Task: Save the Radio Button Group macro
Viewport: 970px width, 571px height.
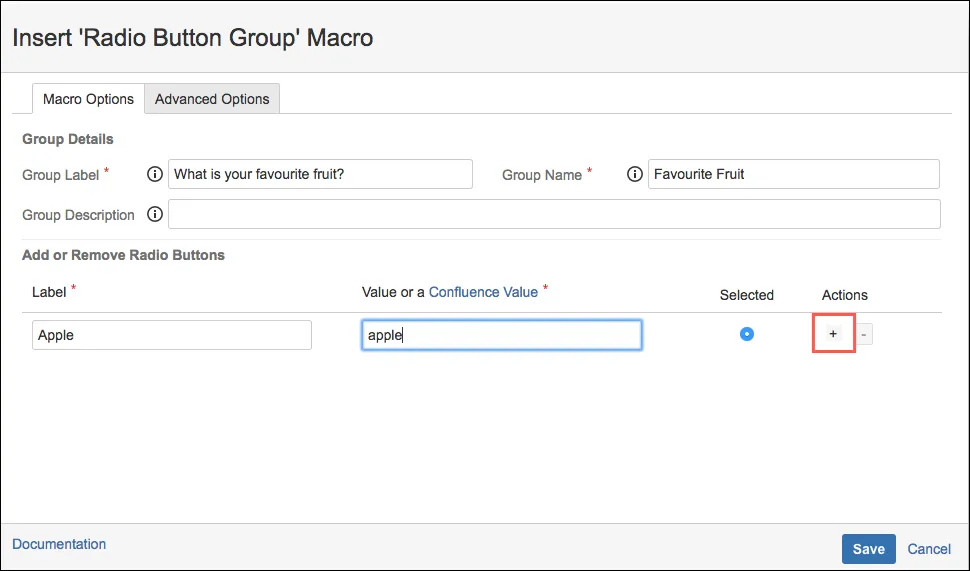Action: (x=869, y=549)
